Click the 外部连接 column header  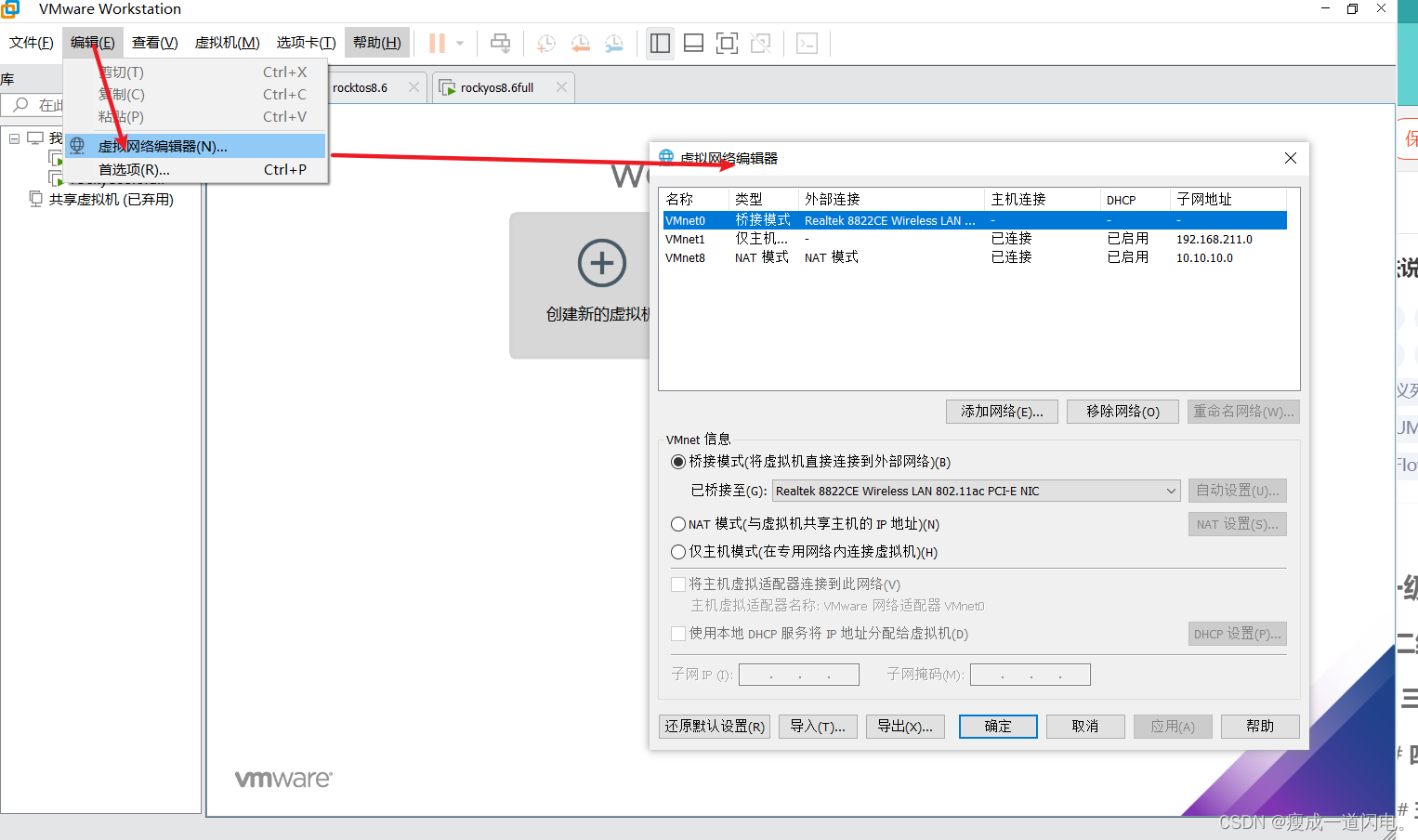point(891,199)
